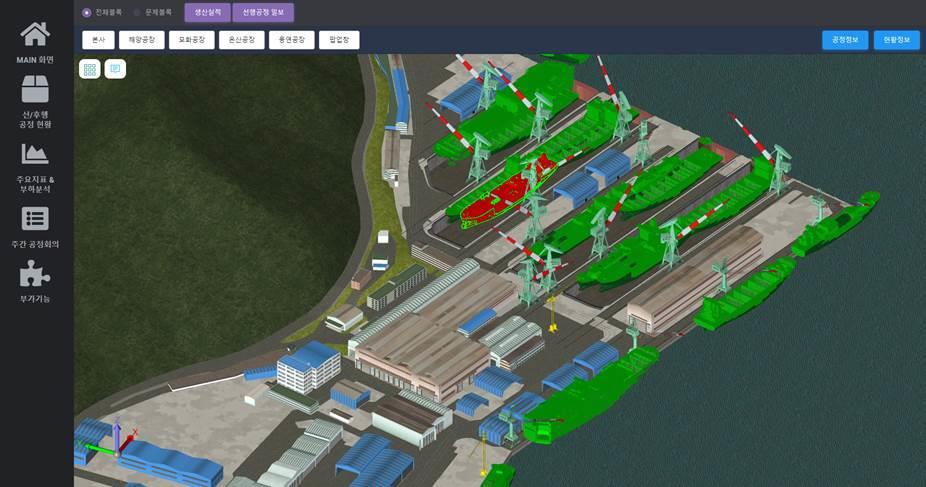Image resolution: width=926 pixels, height=487 pixels.
Task: Click the 해양공장 location button
Action: pos(141,40)
